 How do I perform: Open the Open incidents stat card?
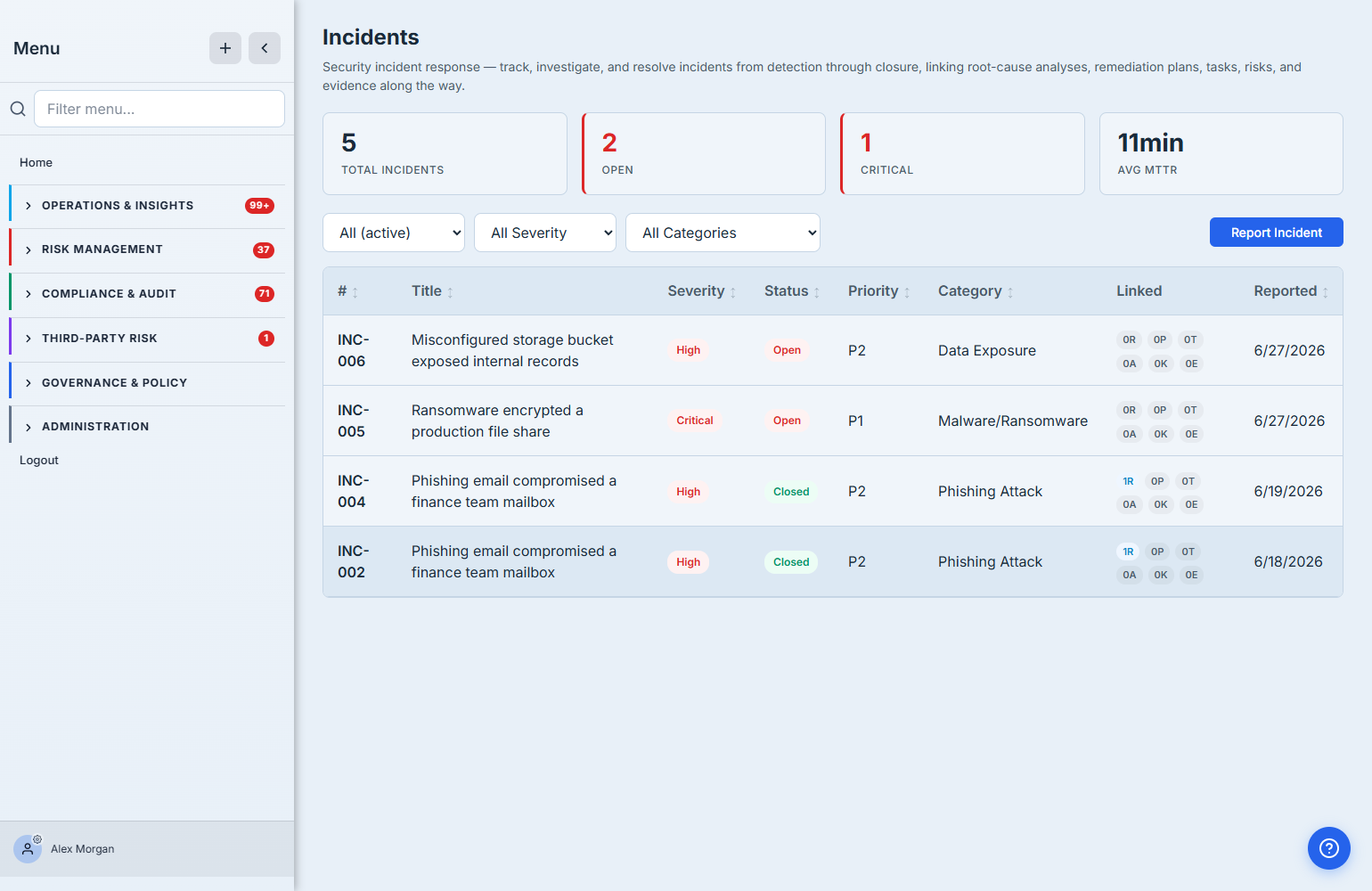coord(704,153)
